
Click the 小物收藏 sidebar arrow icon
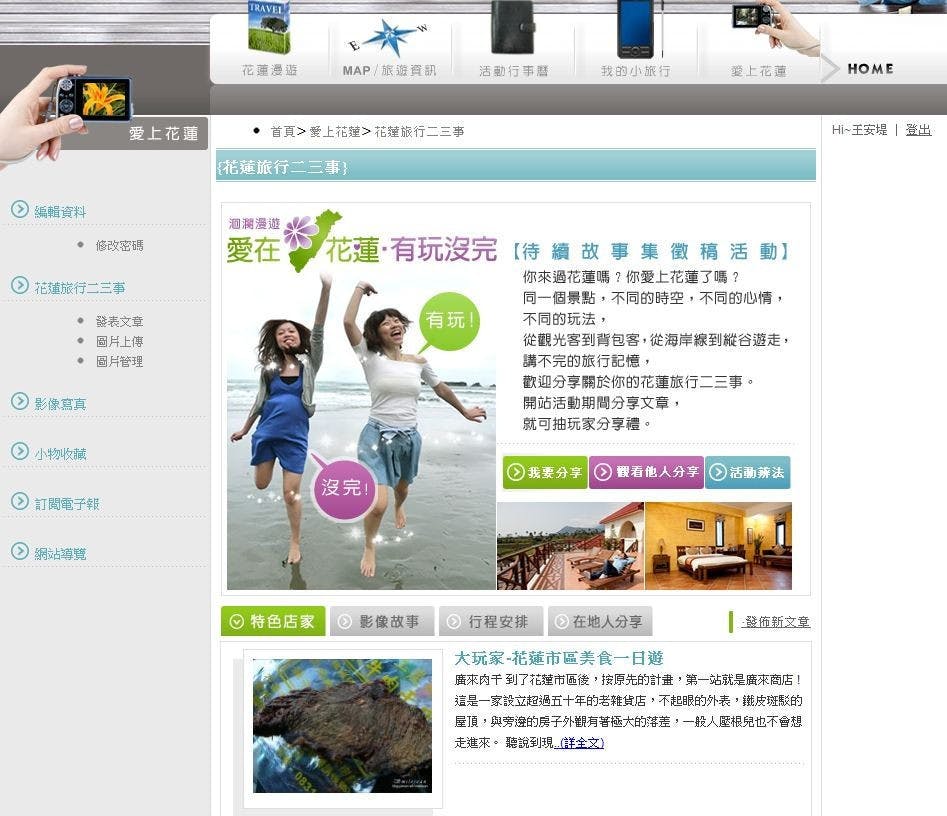click(19, 453)
